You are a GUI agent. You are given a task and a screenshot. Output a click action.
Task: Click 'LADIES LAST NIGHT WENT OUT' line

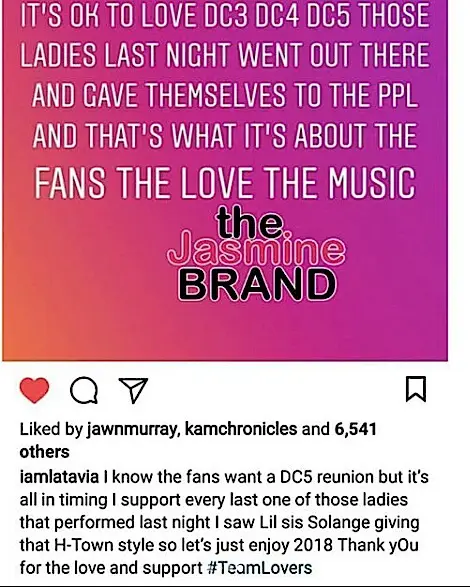point(225,55)
